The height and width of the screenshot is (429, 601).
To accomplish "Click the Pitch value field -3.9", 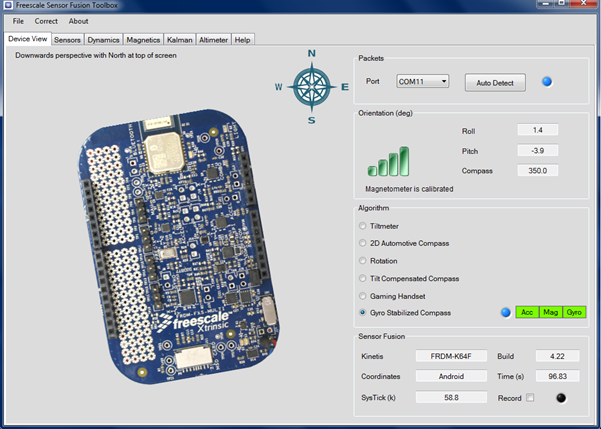I will [538, 150].
